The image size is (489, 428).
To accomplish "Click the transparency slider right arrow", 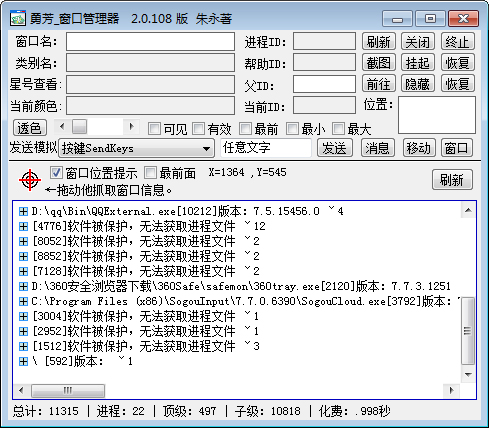I will [x=131, y=126].
